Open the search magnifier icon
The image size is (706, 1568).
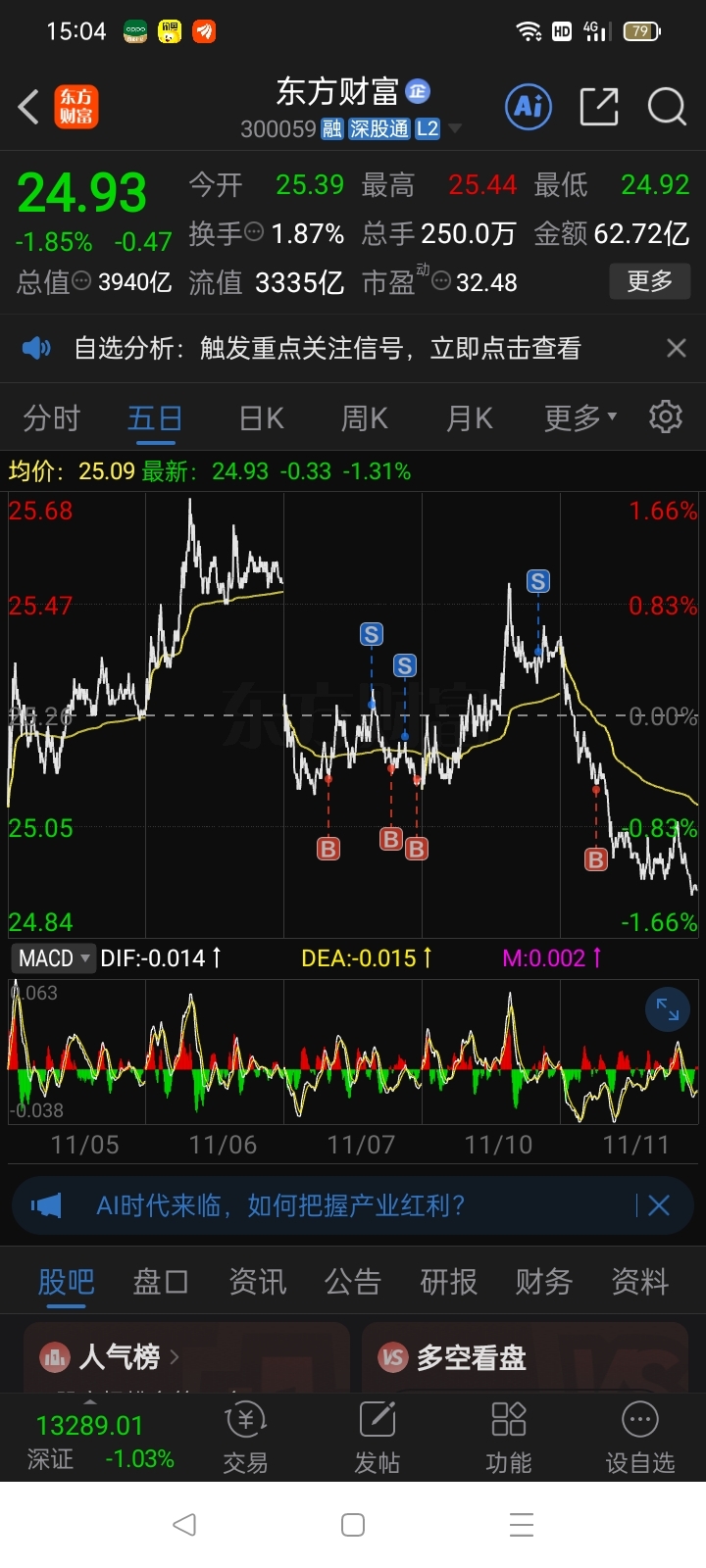click(x=667, y=106)
